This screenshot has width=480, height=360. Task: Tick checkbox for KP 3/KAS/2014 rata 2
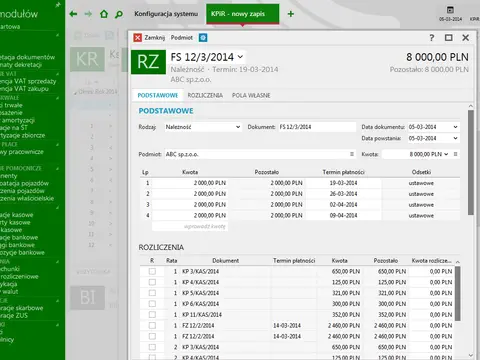(x=152, y=347)
